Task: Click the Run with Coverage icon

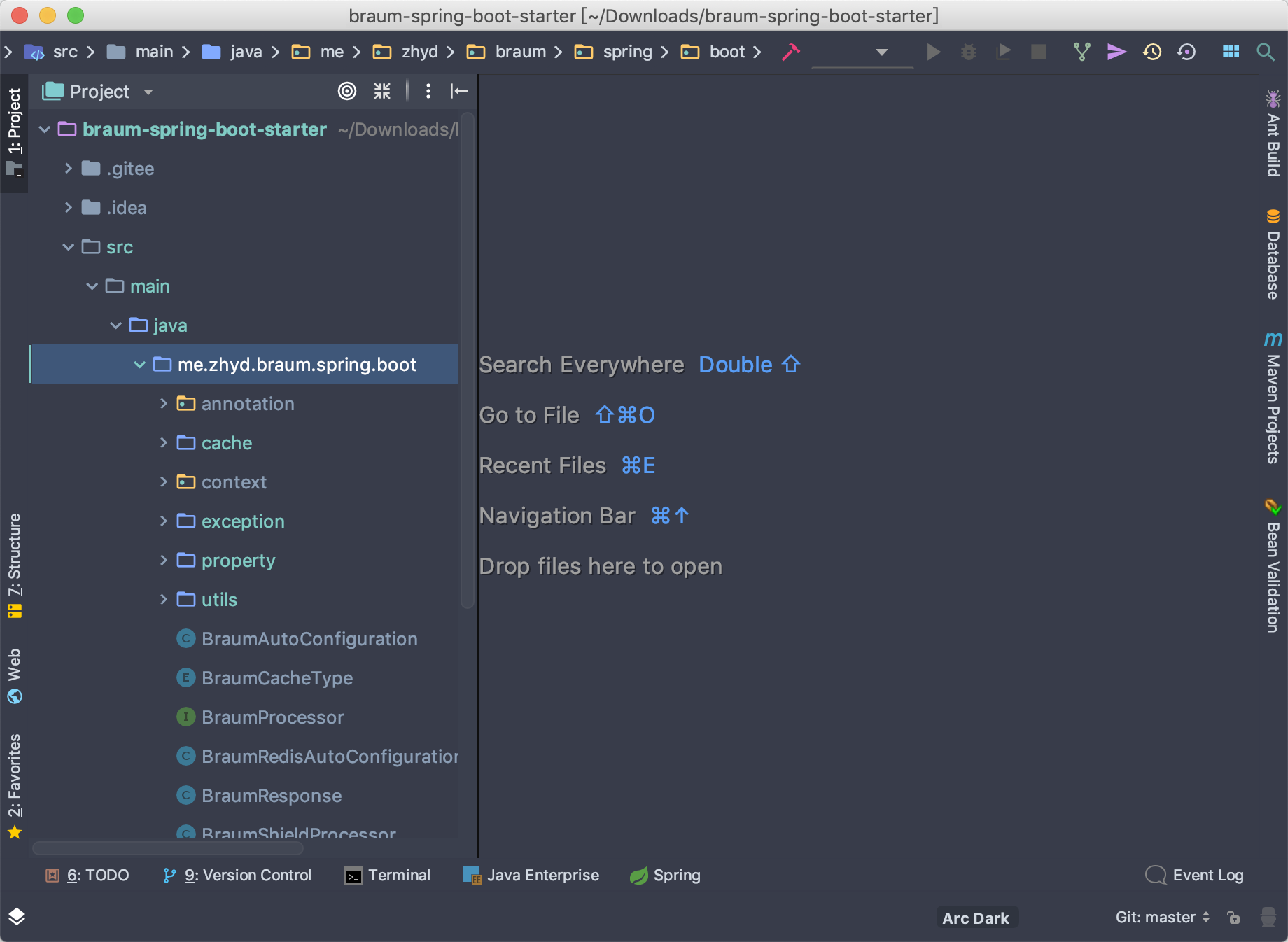Action: coord(1004,52)
